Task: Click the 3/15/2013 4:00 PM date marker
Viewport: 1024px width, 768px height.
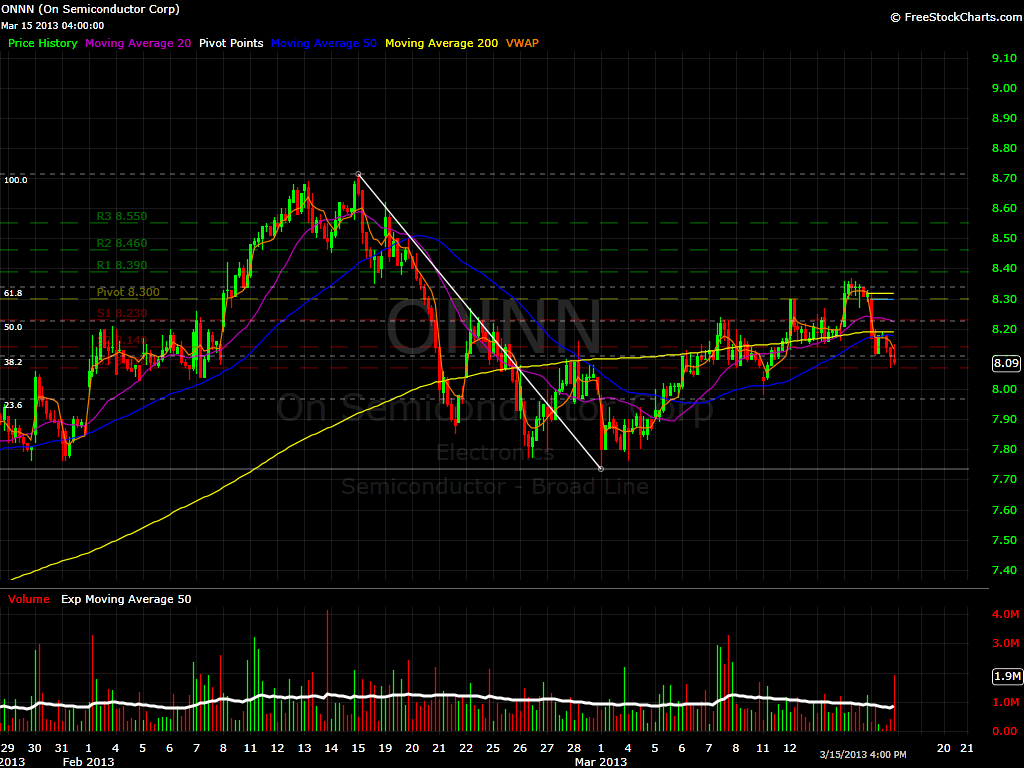Action: pos(864,754)
